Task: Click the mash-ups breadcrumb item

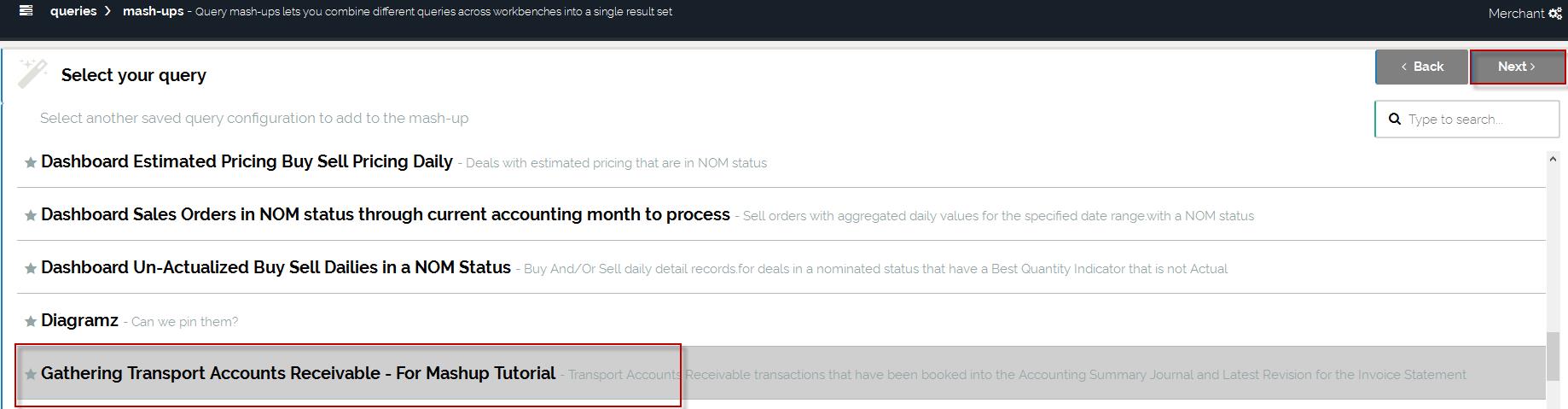Action: coord(153,11)
